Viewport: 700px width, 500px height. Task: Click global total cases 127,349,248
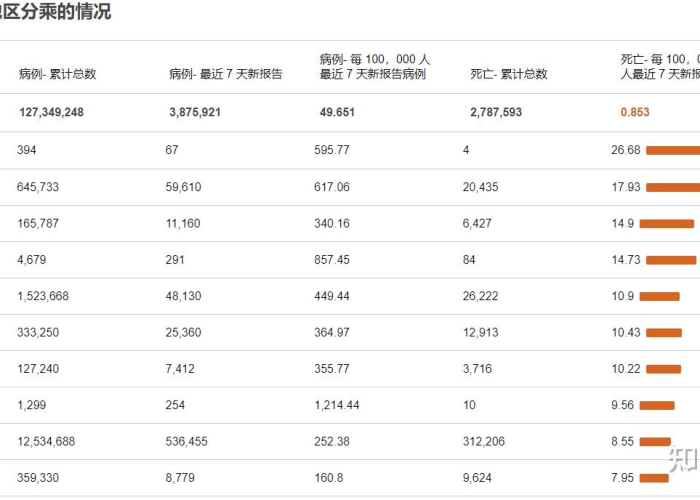coord(51,112)
